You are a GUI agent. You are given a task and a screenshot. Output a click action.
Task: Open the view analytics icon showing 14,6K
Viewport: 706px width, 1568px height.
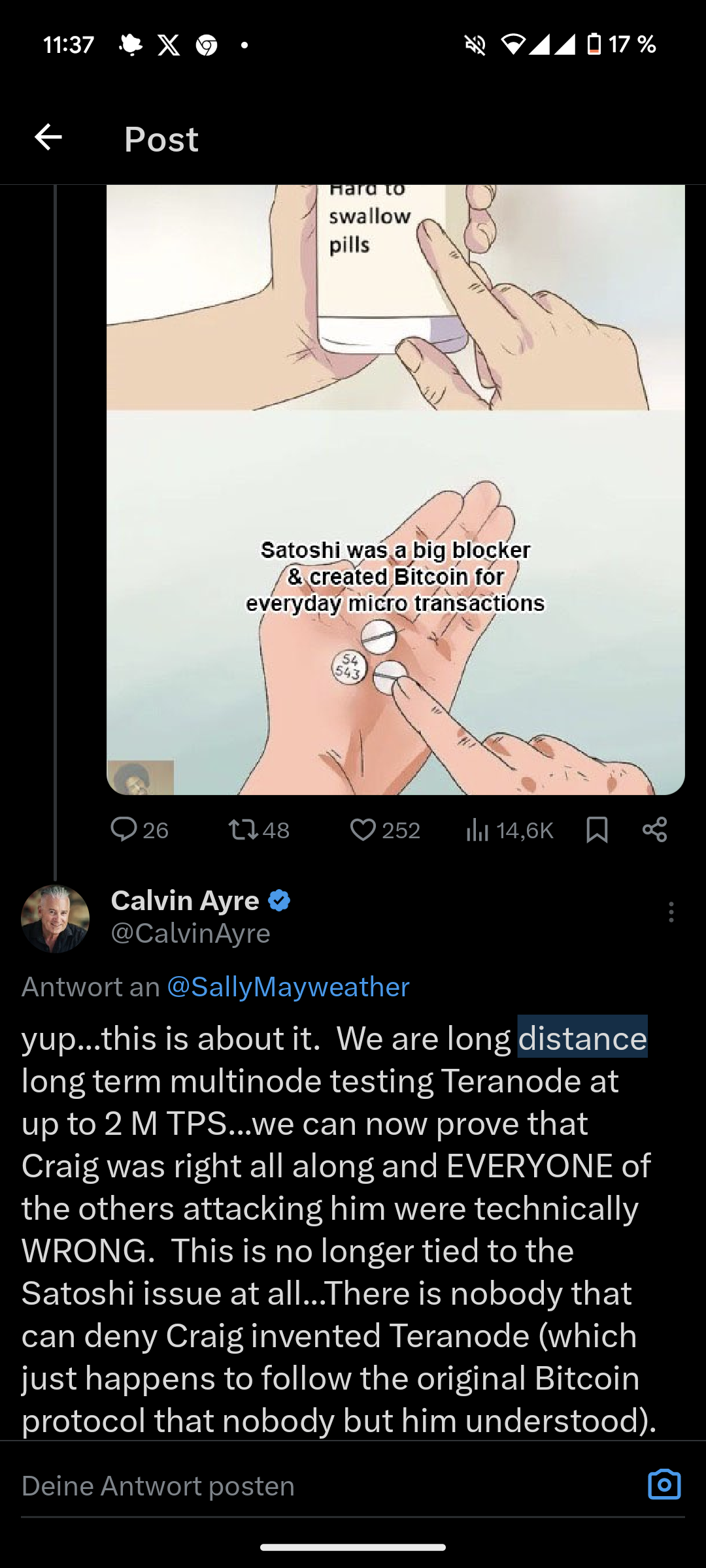(x=478, y=830)
